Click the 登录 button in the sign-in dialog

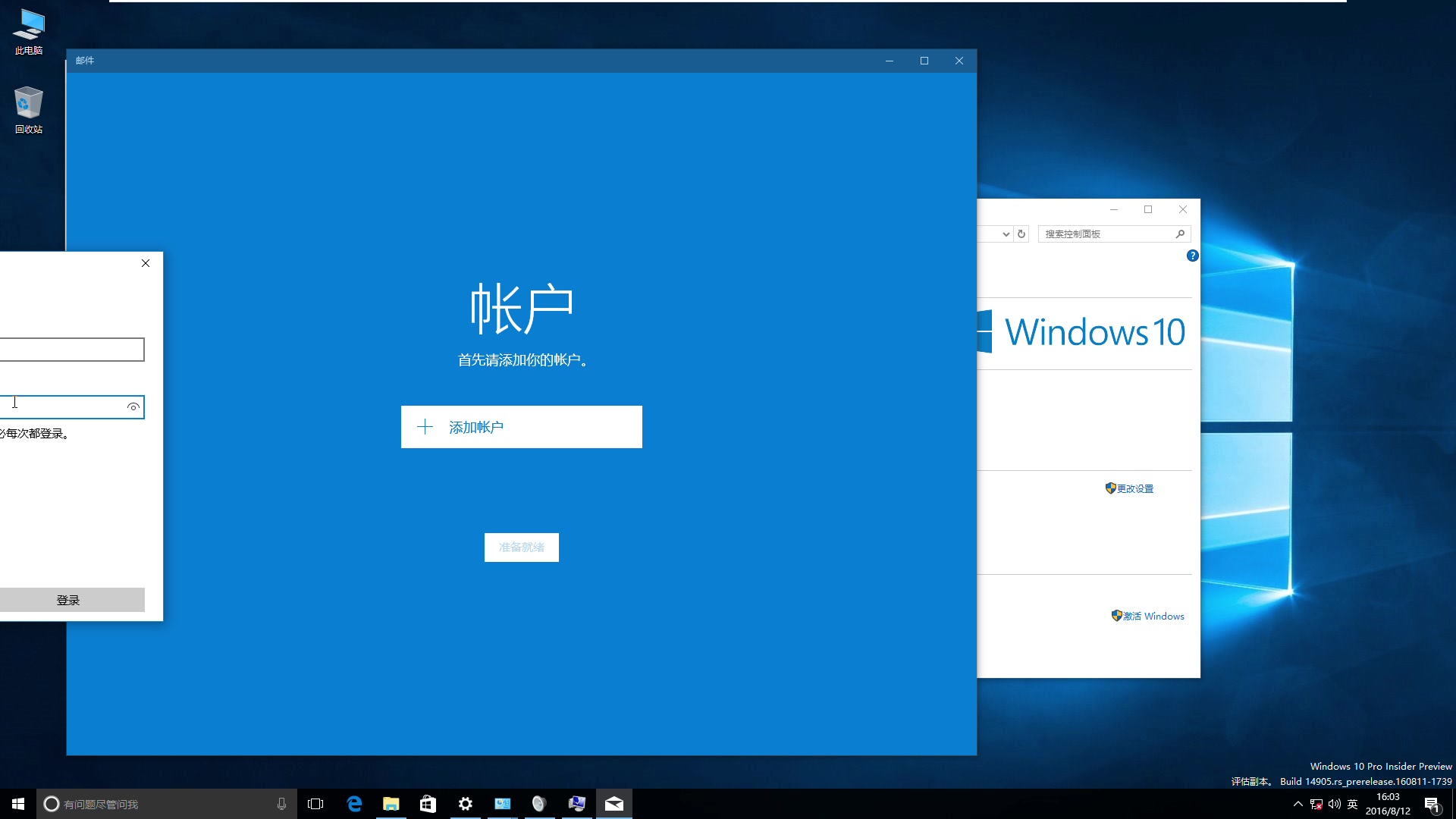(71, 600)
